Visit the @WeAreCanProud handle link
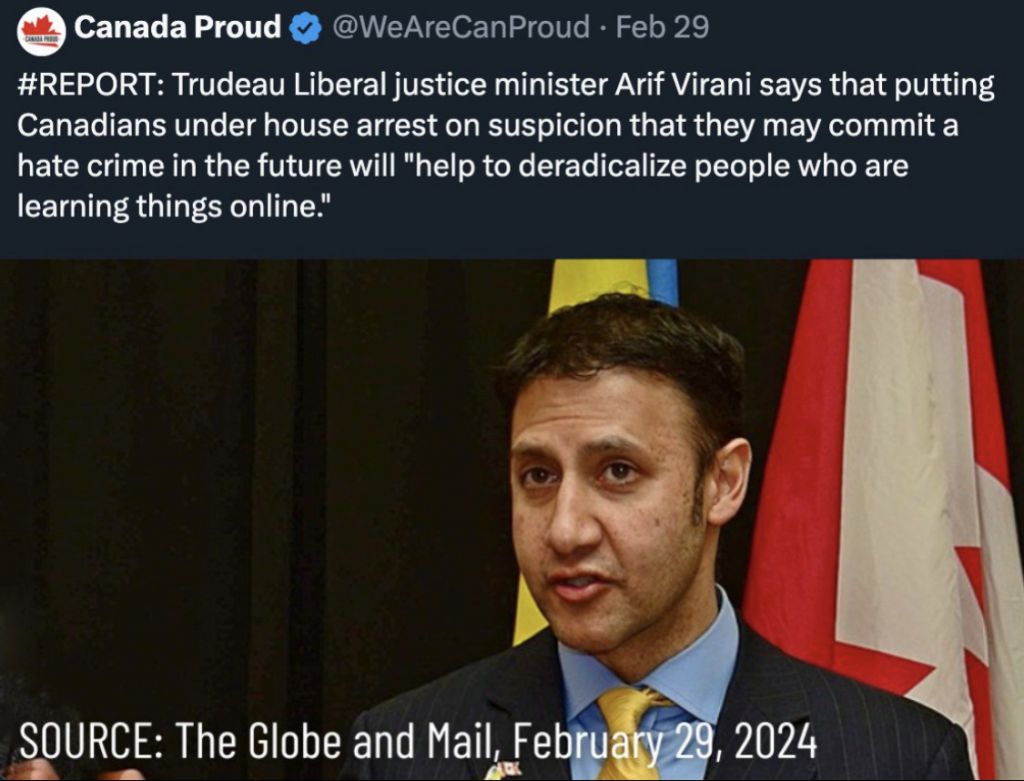Screen dimensions: 1024x781 point(461,27)
